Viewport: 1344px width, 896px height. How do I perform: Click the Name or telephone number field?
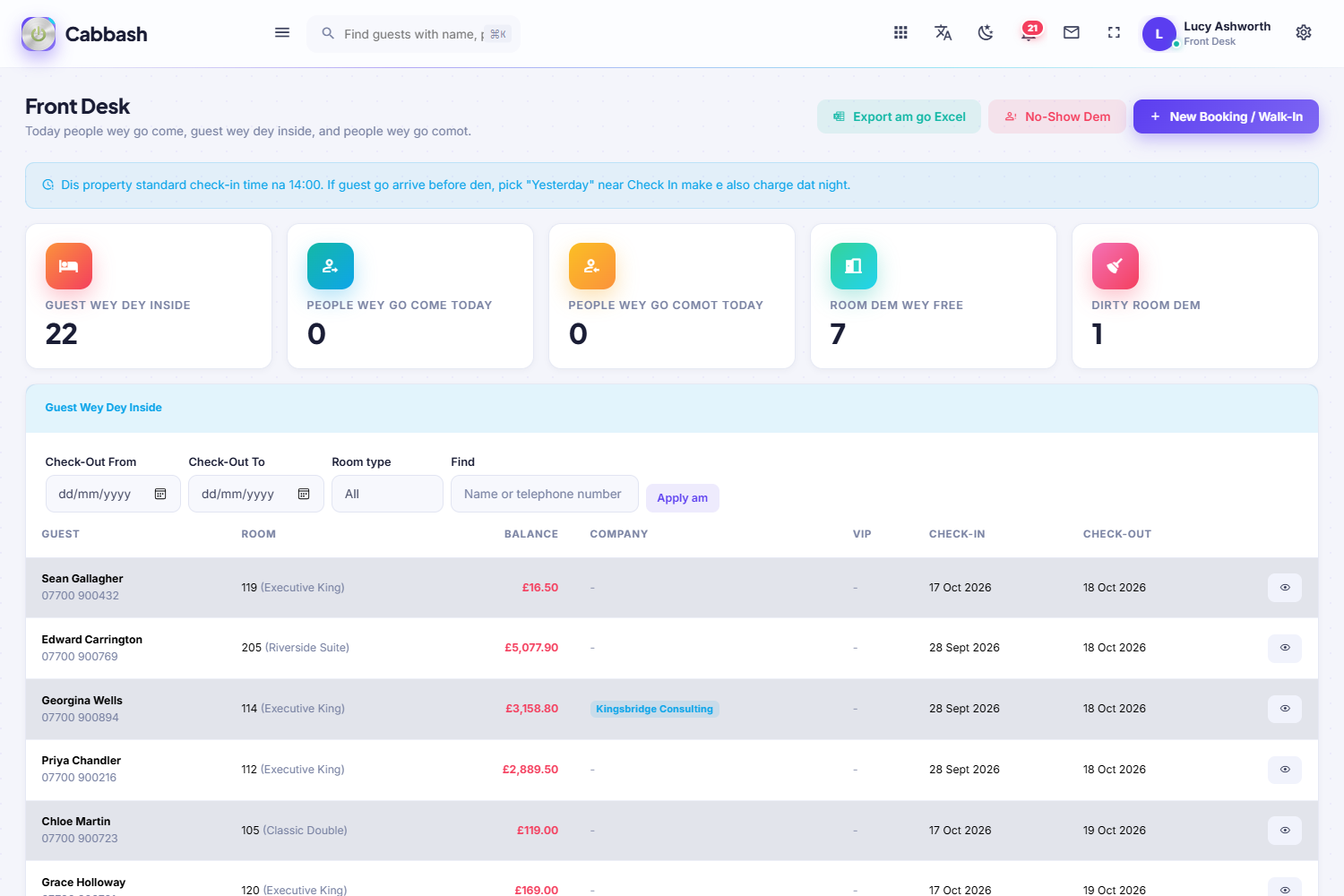(545, 494)
